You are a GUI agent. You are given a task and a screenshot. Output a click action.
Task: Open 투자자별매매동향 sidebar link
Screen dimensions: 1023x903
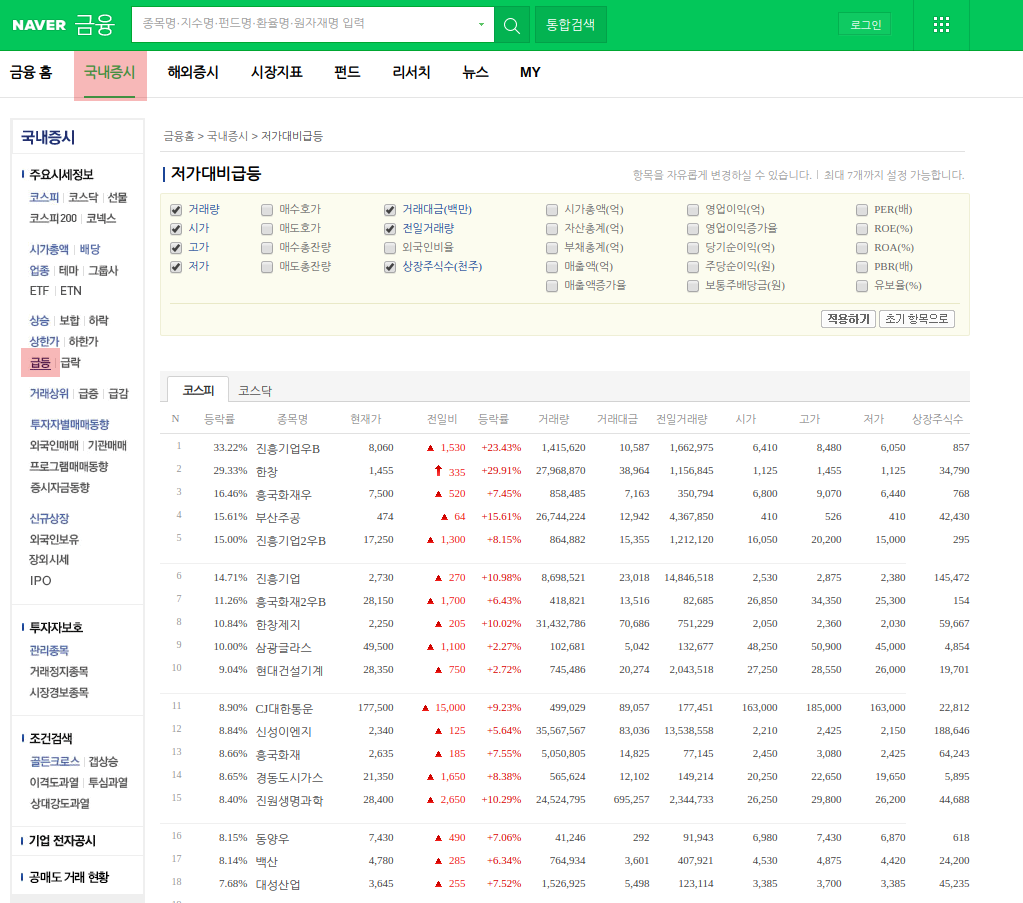click(69, 424)
